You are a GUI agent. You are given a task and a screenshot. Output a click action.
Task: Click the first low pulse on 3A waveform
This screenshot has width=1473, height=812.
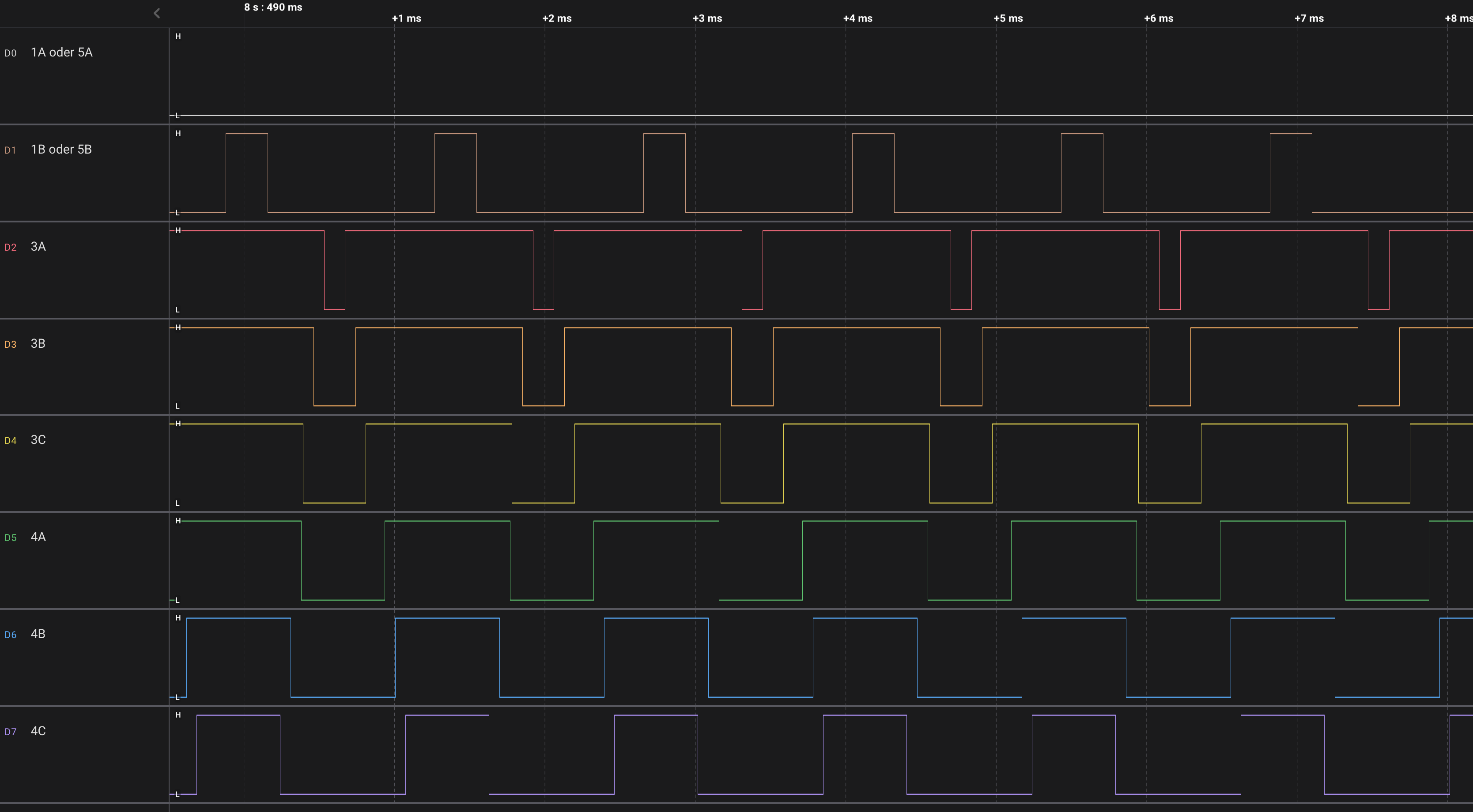coord(335,270)
